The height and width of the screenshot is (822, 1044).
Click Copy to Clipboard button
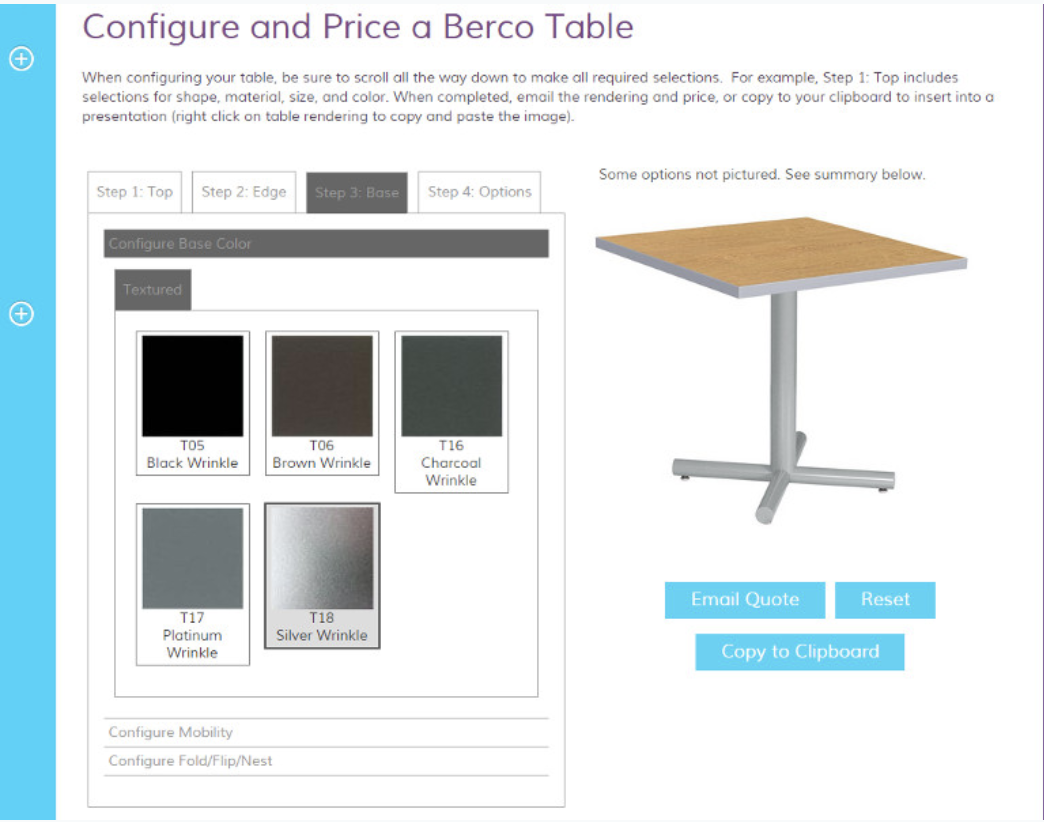pos(800,652)
